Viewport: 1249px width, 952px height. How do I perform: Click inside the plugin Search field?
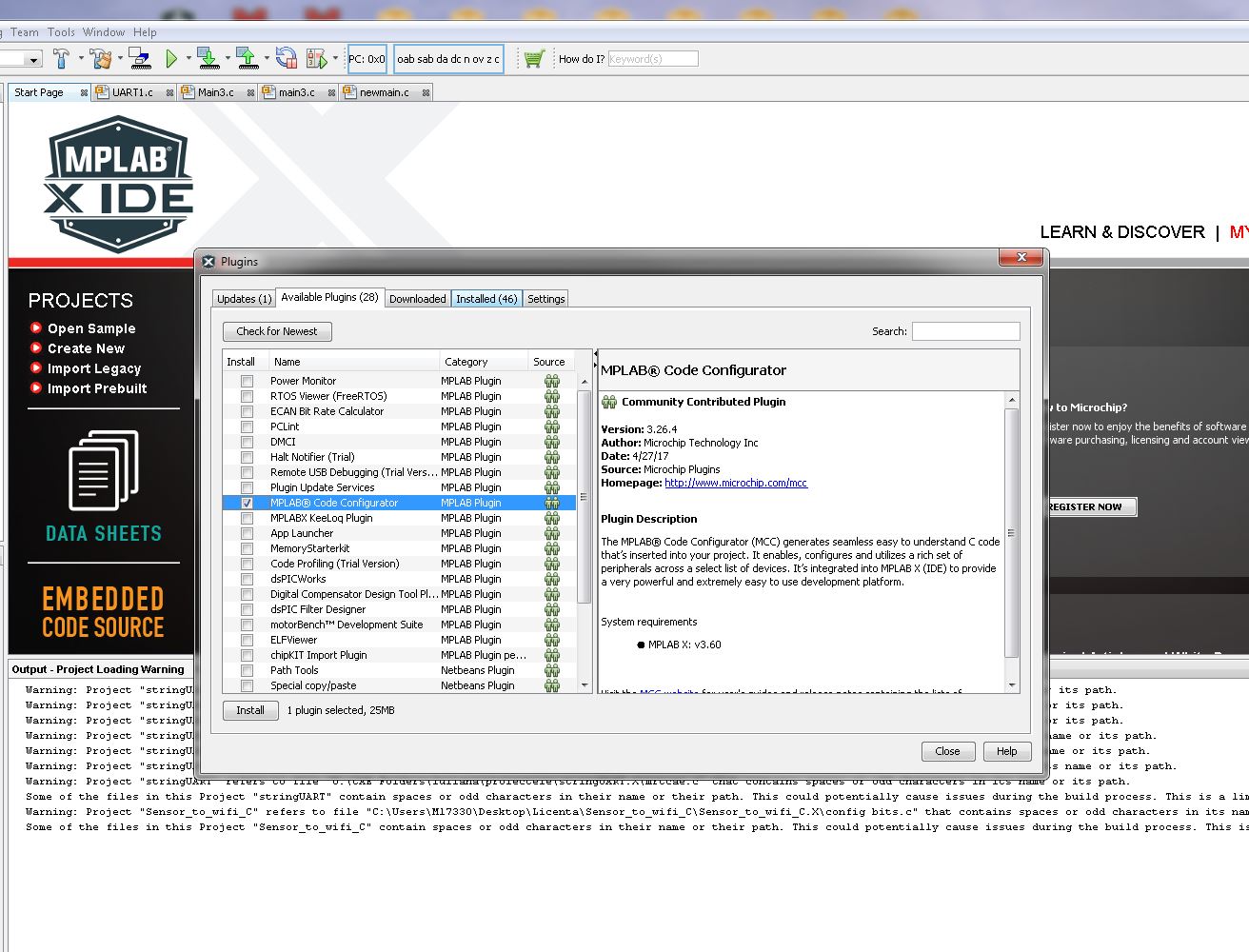coord(965,331)
